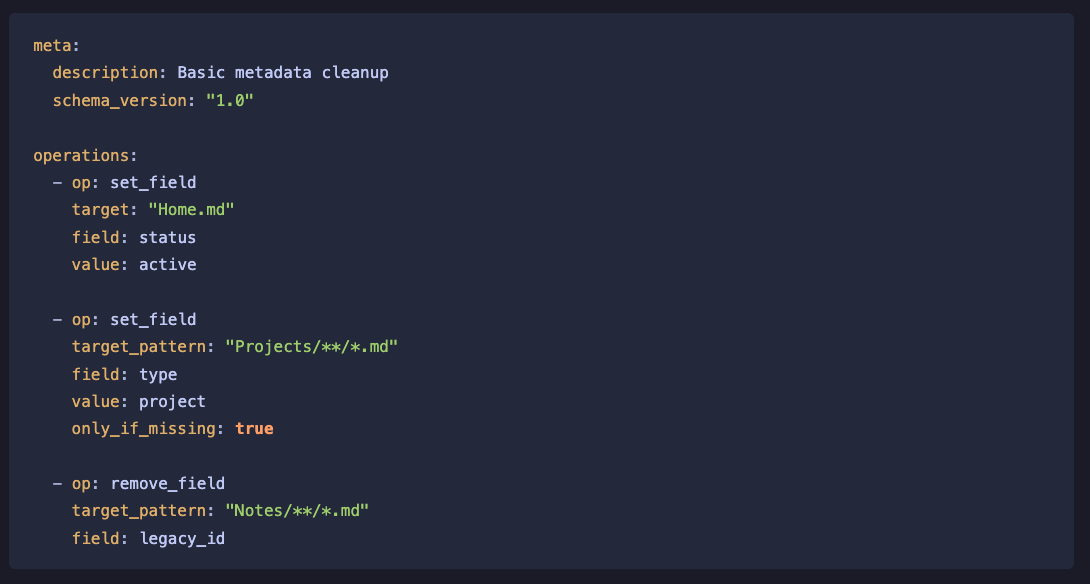The height and width of the screenshot is (584, 1090).
Task: Click the 'description' key
Action: click(105, 73)
